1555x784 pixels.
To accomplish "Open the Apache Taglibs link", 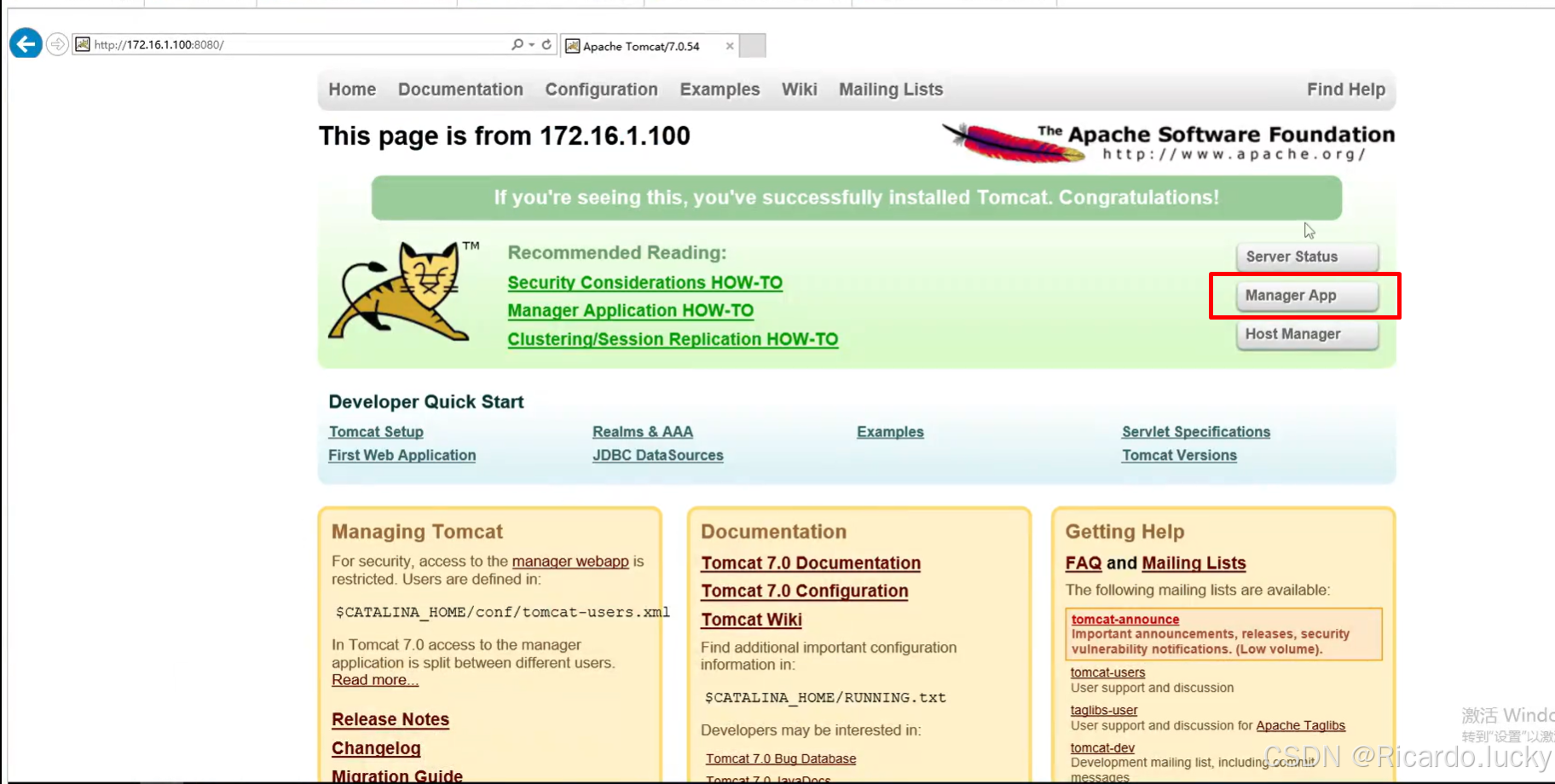I will pos(1300,725).
